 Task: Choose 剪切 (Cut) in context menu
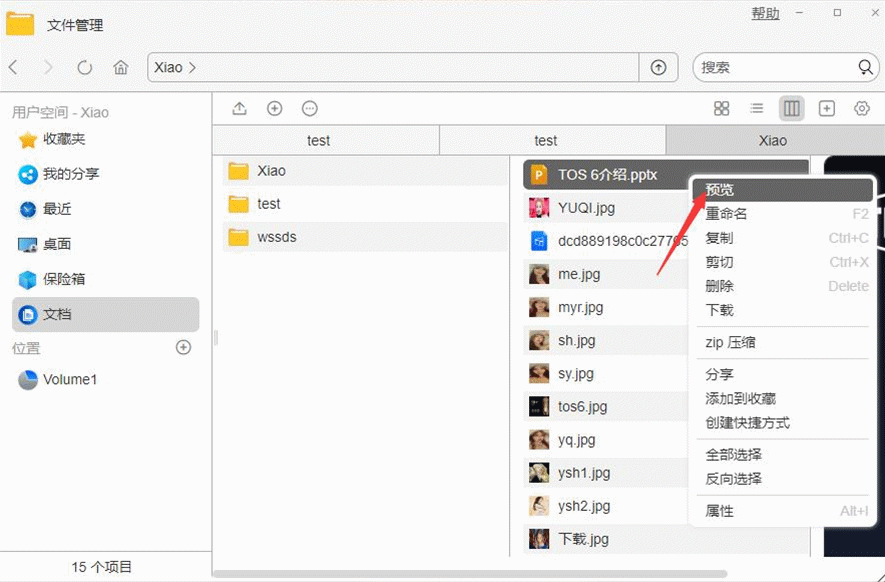tap(782, 262)
